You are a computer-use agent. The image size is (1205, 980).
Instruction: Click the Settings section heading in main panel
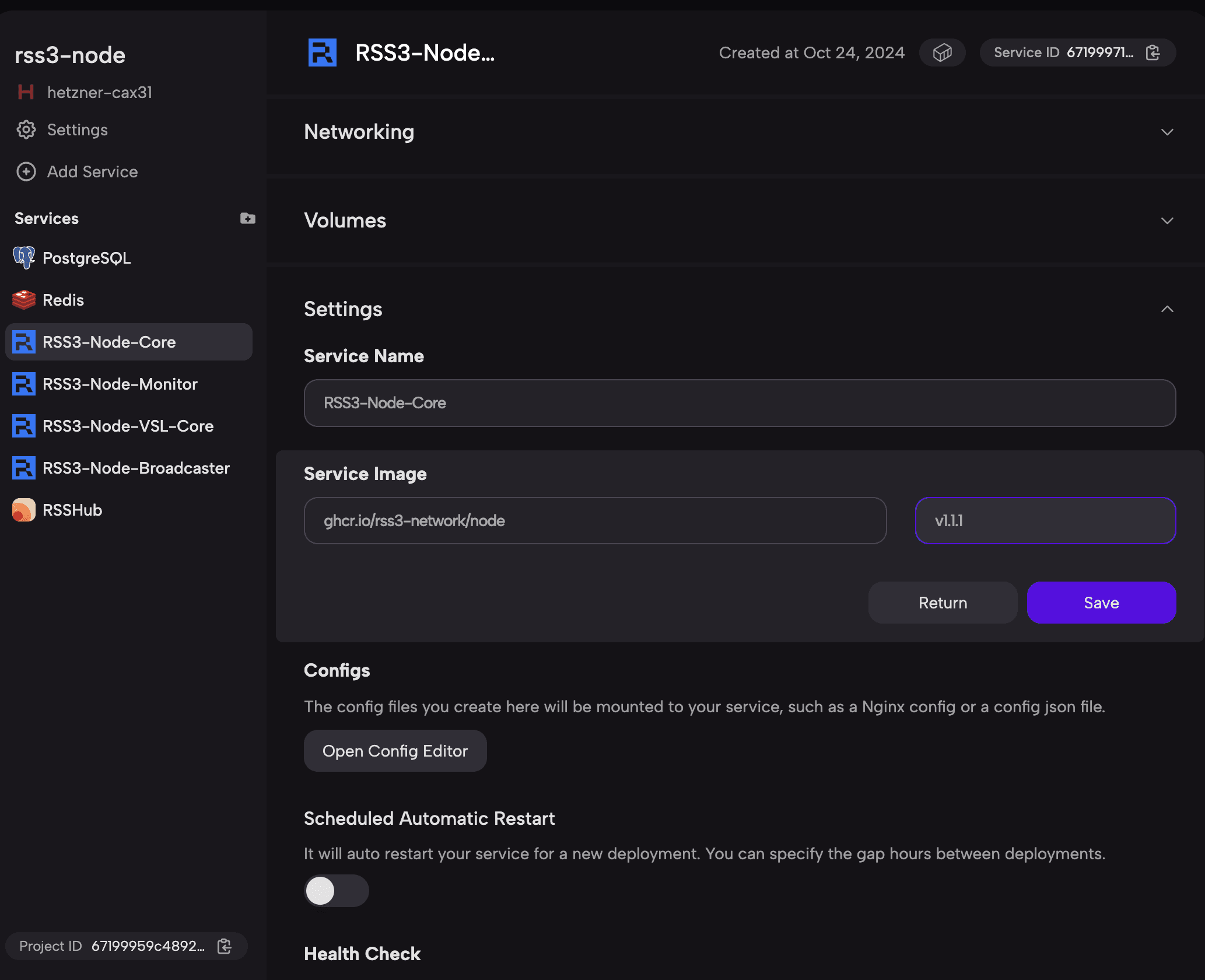point(343,309)
